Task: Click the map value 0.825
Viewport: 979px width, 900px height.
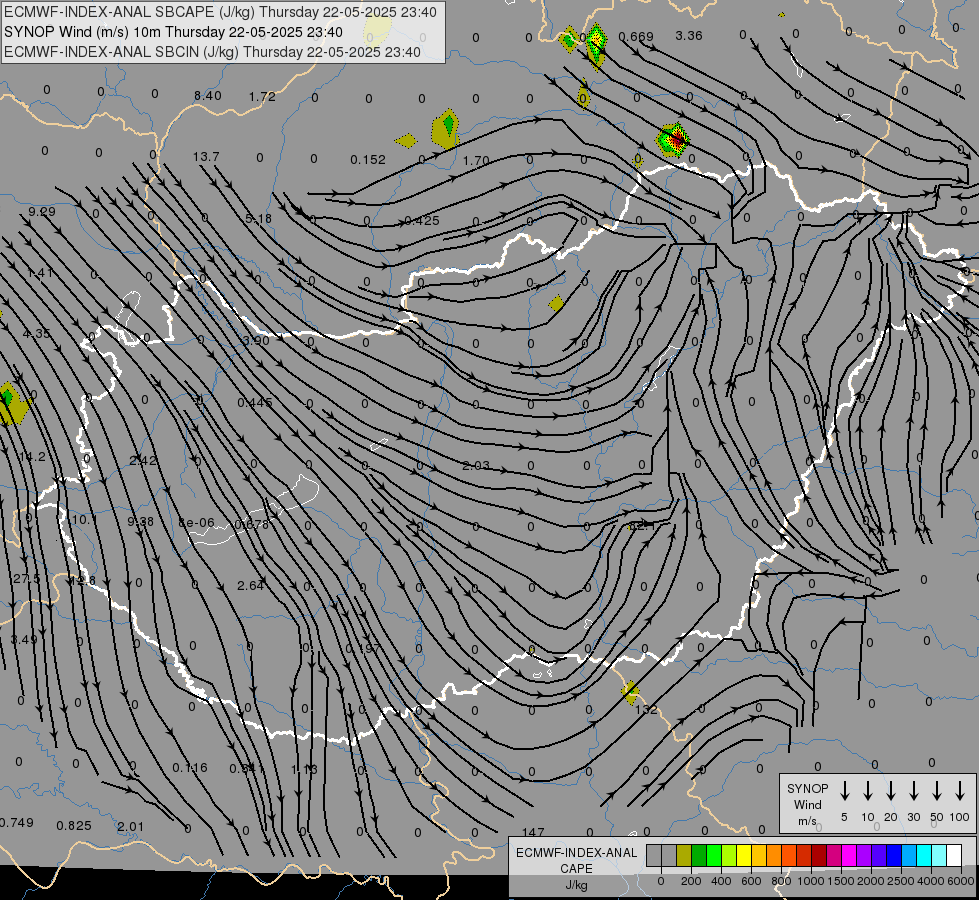Action: click(x=74, y=826)
